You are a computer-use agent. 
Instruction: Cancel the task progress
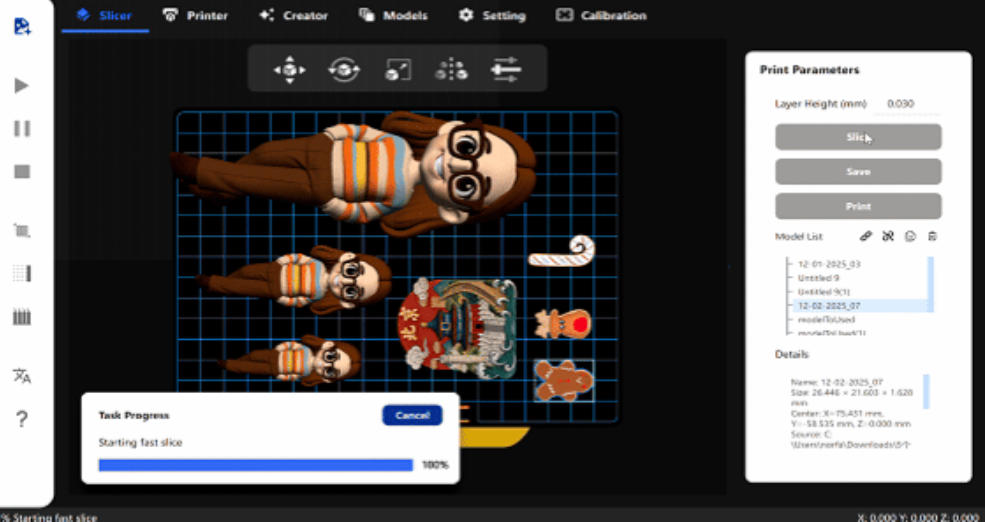tap(412, 415)
